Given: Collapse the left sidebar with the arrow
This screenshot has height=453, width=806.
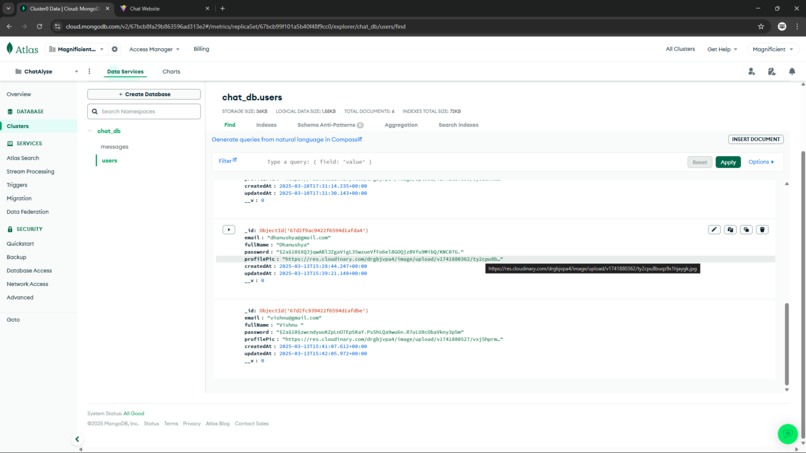Looking at the screenshot, I should (77, 439).
